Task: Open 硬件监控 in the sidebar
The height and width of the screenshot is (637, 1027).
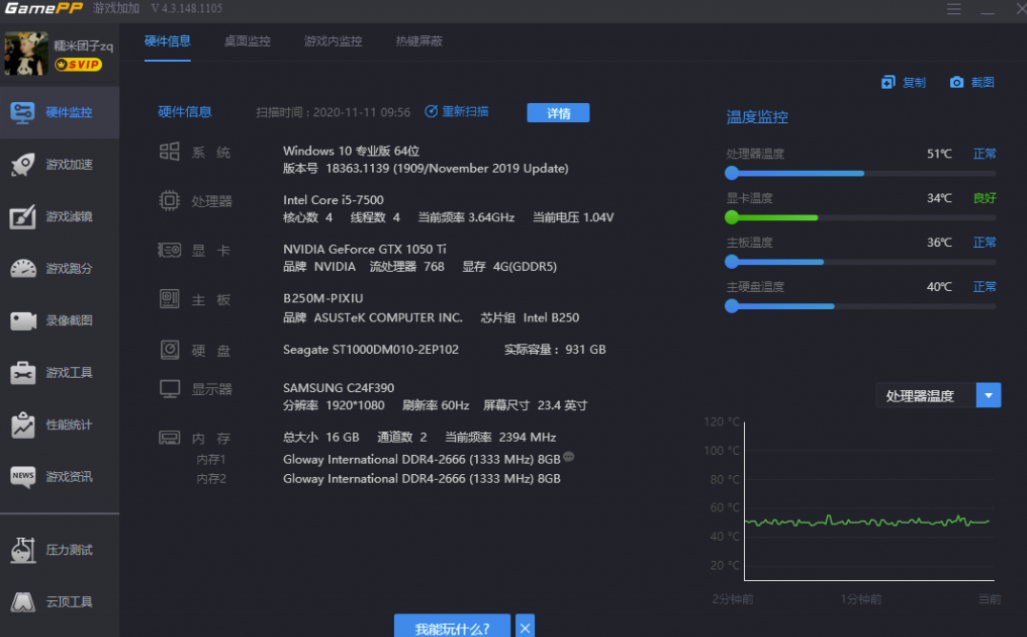Action: 60,112
